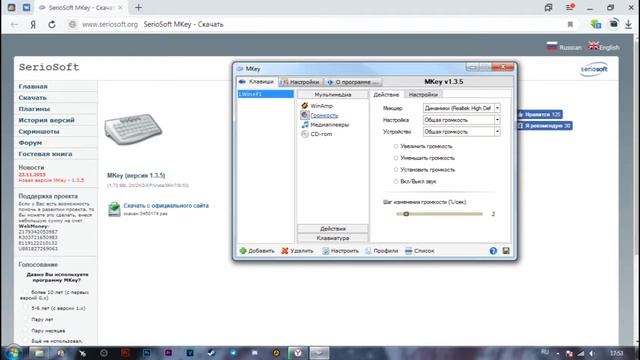Open the Медиаплееры item in MKey
Screen dimensions: 640x360
pos(329,124)
